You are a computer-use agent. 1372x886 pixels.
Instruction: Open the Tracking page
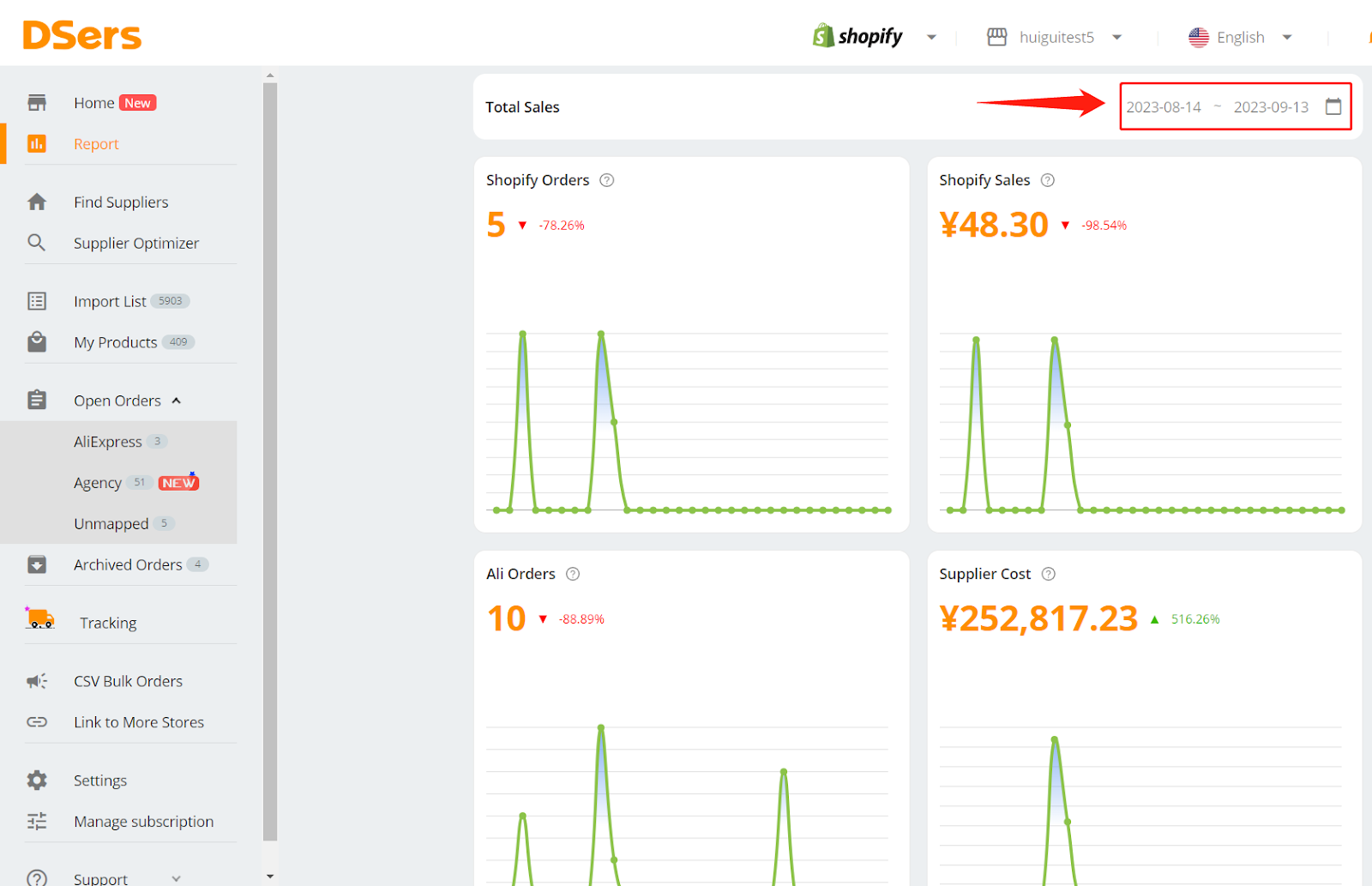coord(108,623)
